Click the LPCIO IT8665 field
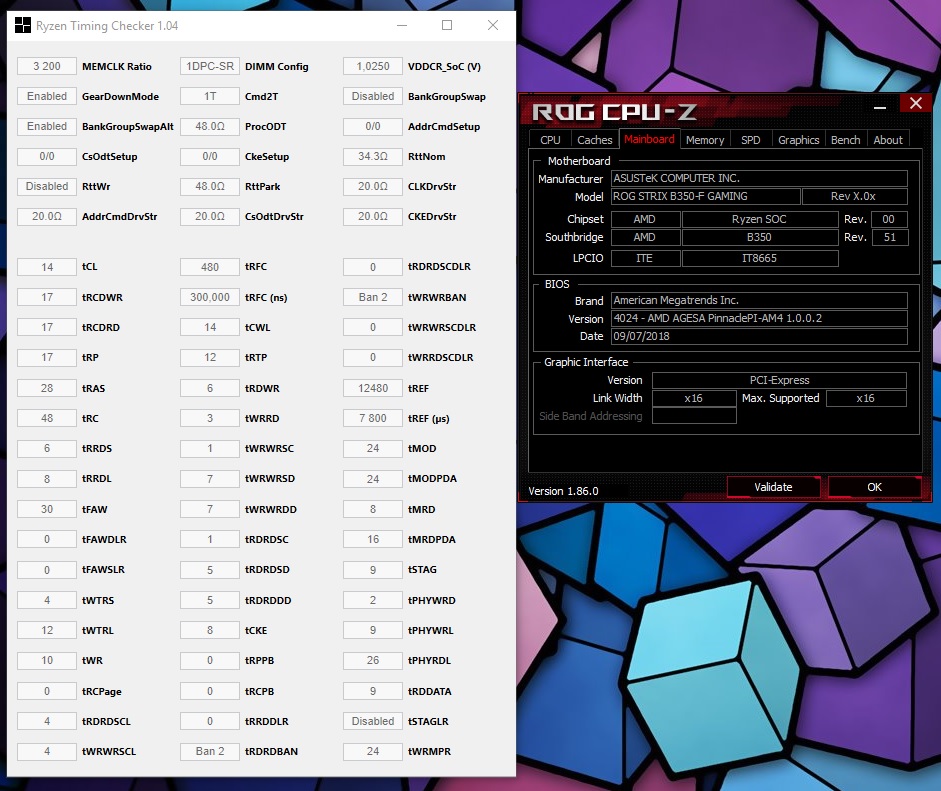The width and height of the screenshot is (941, 791). [x=760, y=258]
